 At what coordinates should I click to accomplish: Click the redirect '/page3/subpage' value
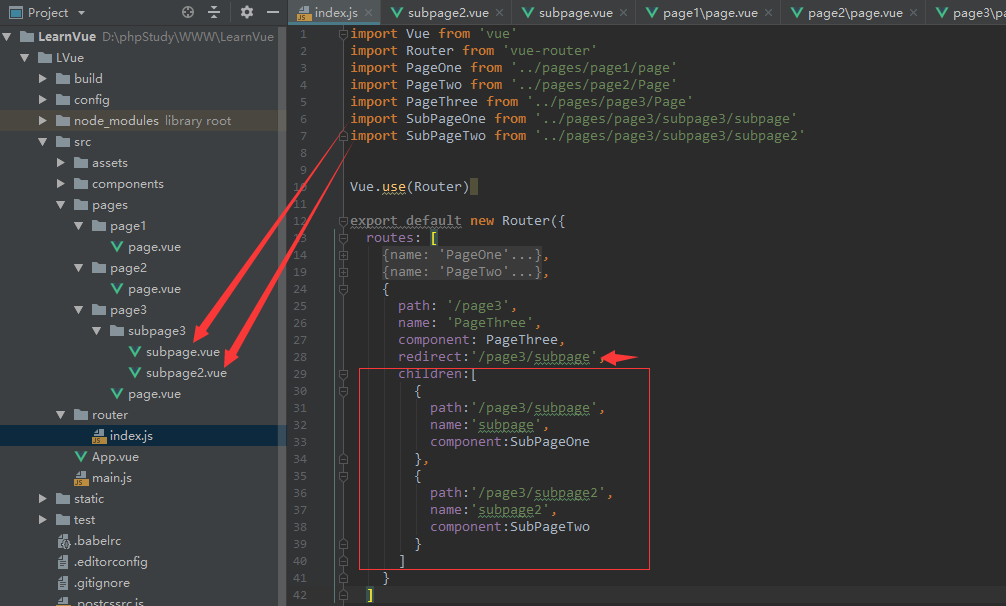pos(534,357)
